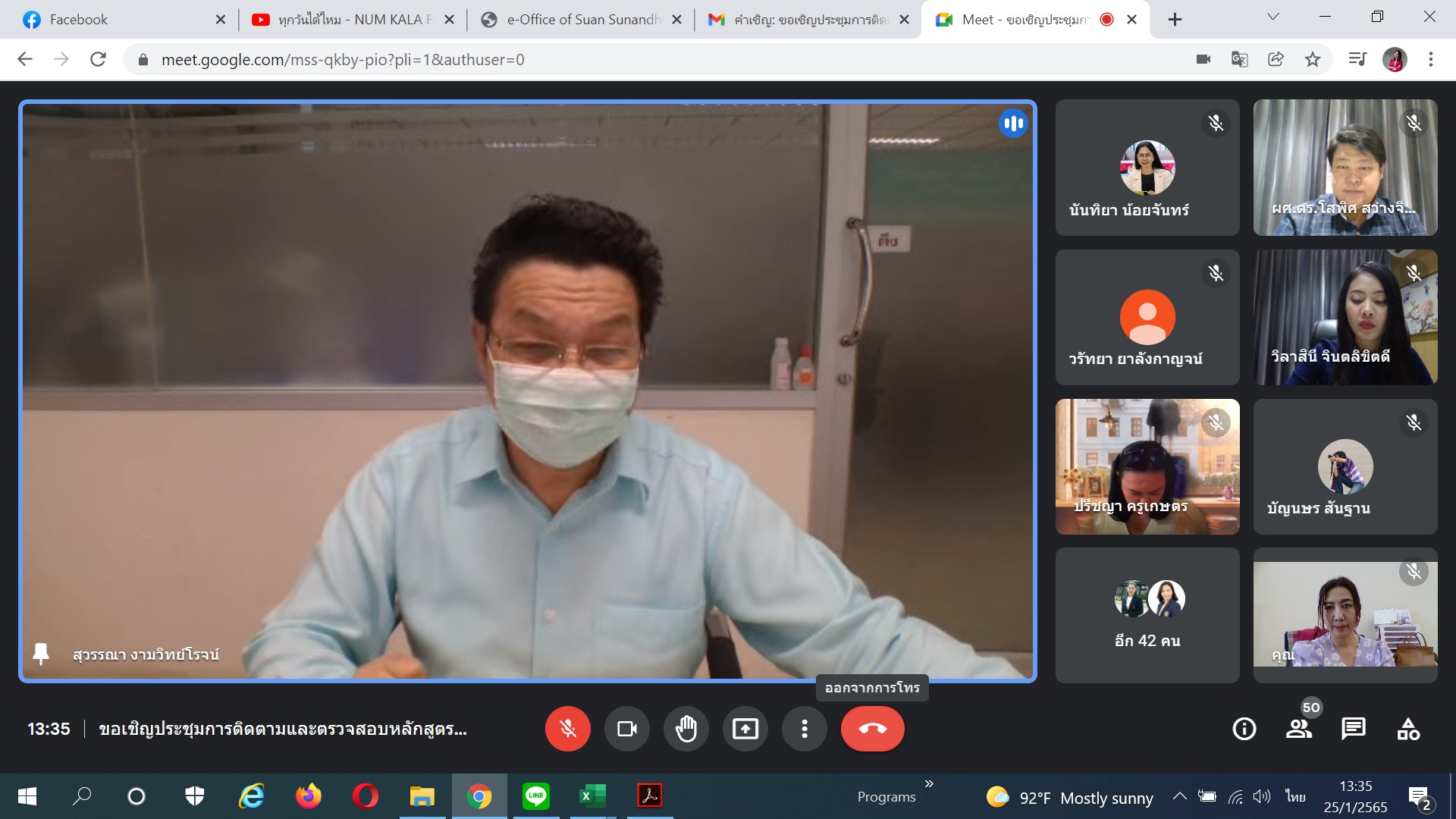Open the activities shapes icon
Screen dimensions: 1456x819
[x=1408, y=729]
